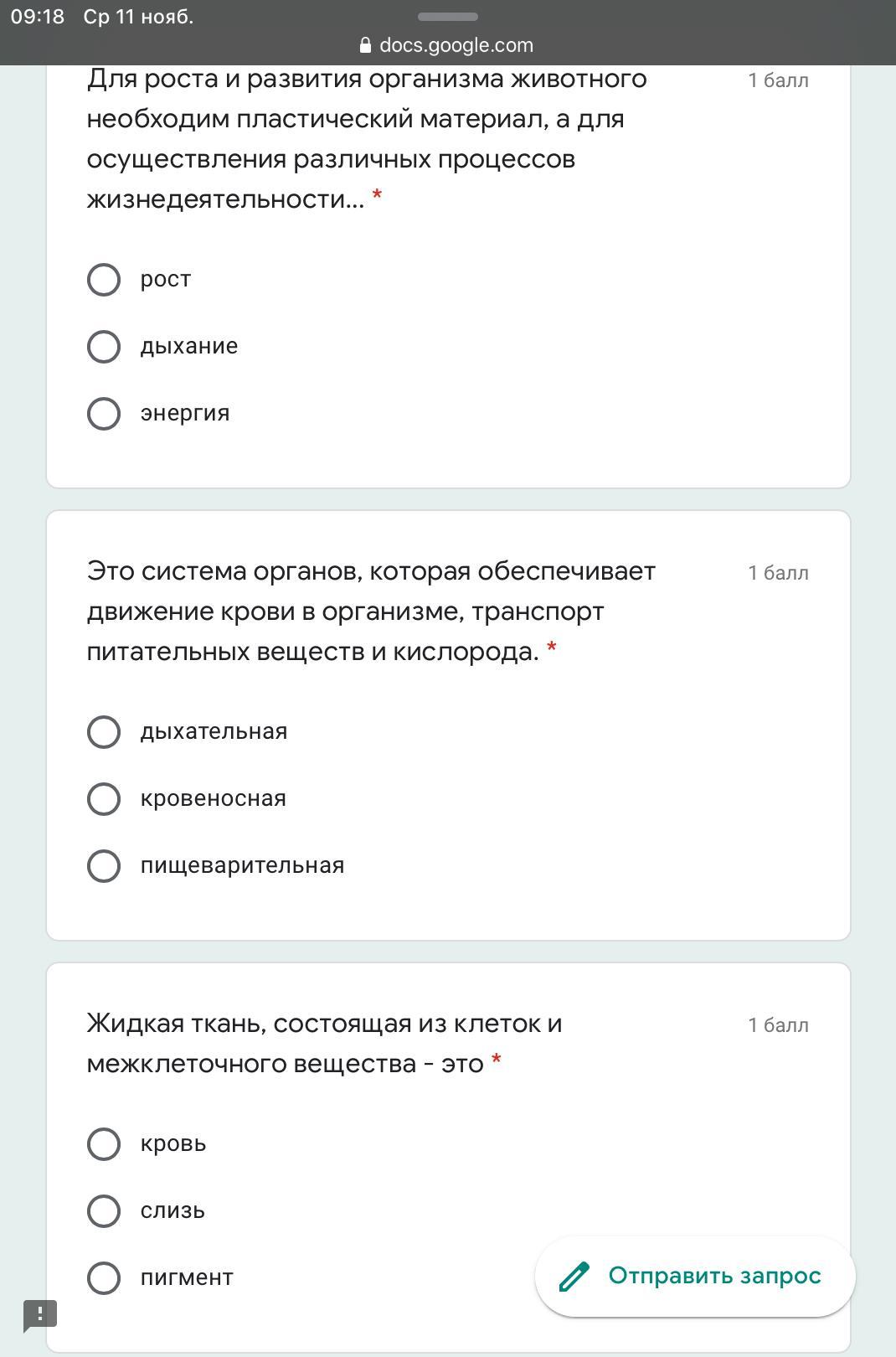This screenshot has height=1357, width=896.
Task: Tap the drag handle at the top
Action: [x=448, y=17]
